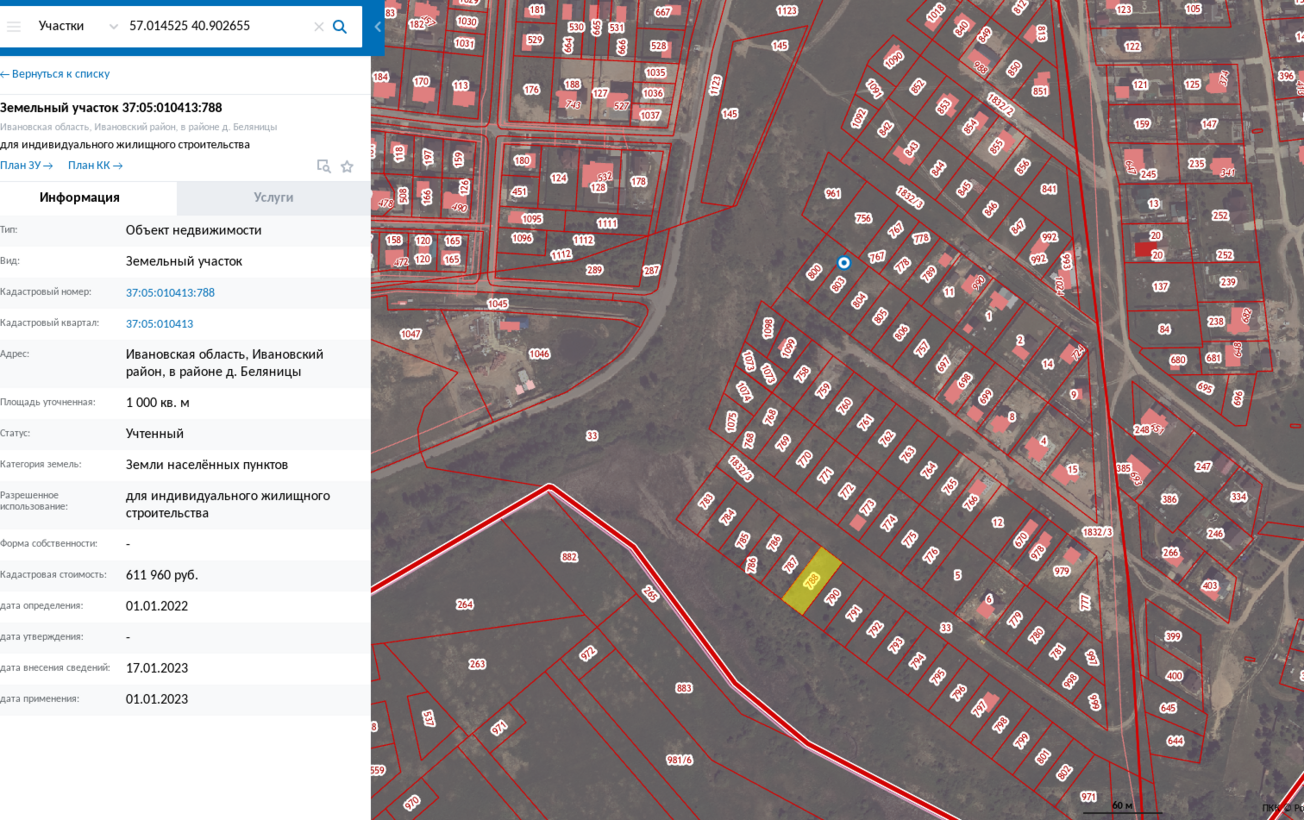This screenshot has height=820, width=1304.
Task: Click the magnifier search icon
Action: (340, 27)
